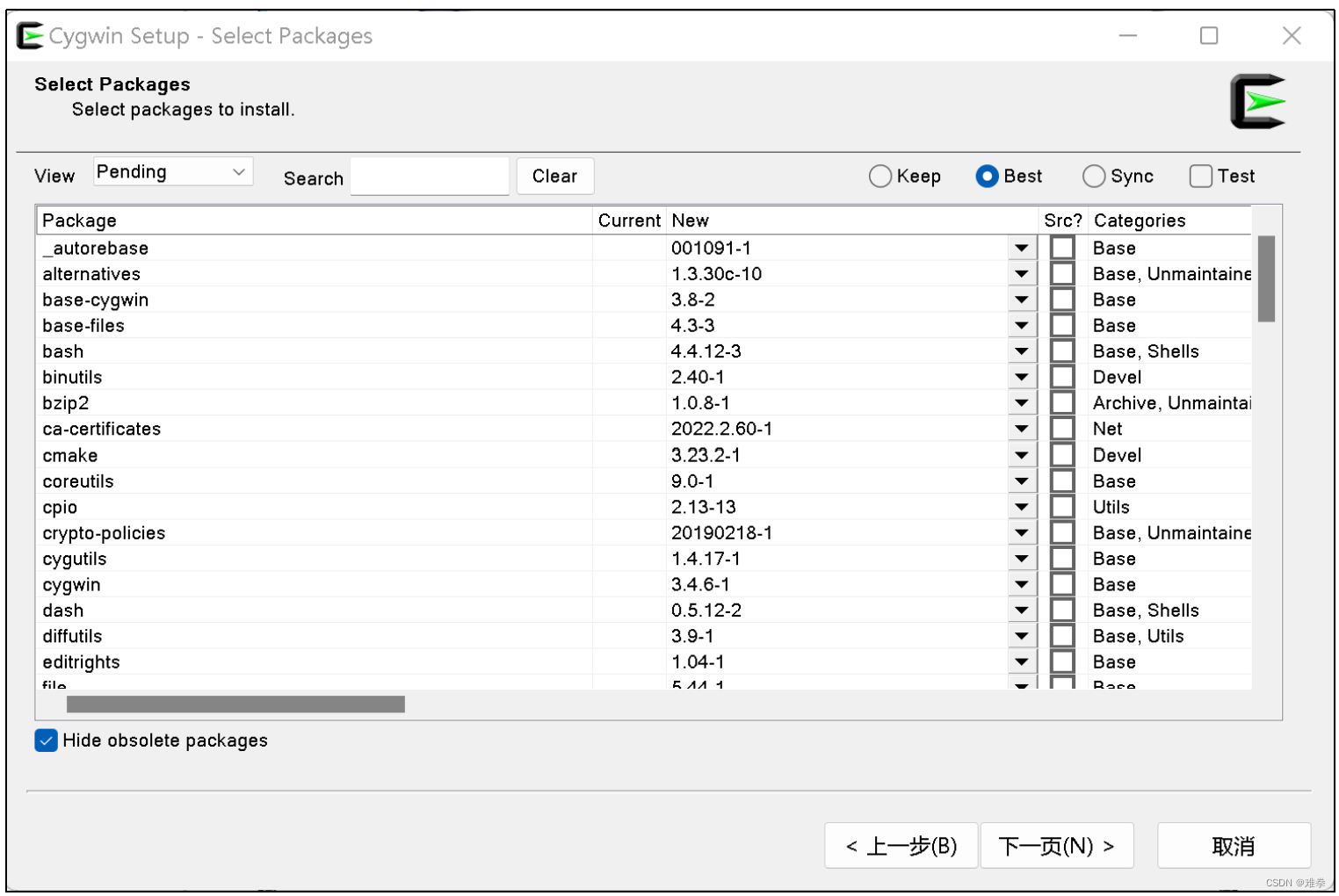The width and height of the screenshot is (1339, 896).
Task: Open version dropdown for binutils
Action: (1021, 378)
